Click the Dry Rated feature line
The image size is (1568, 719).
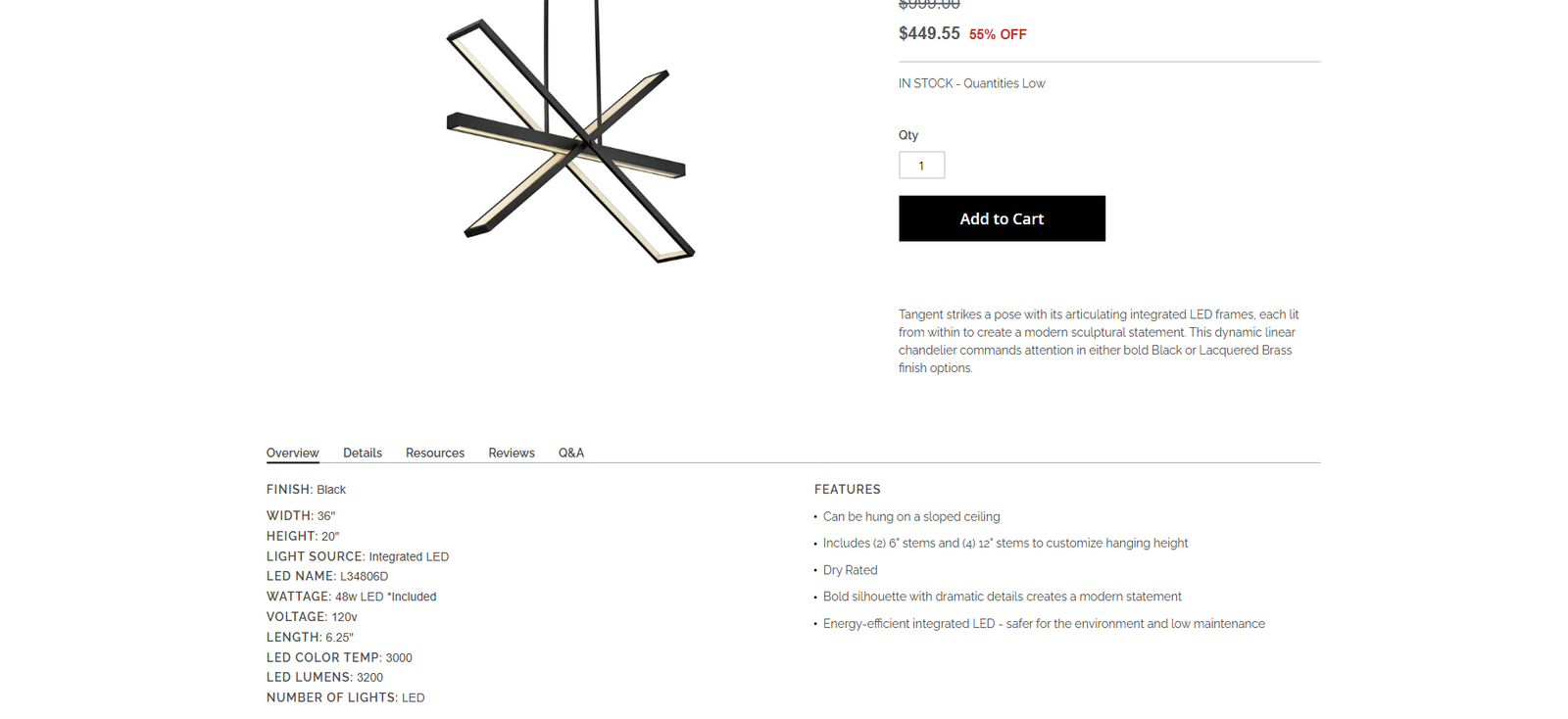pos(850,570)
